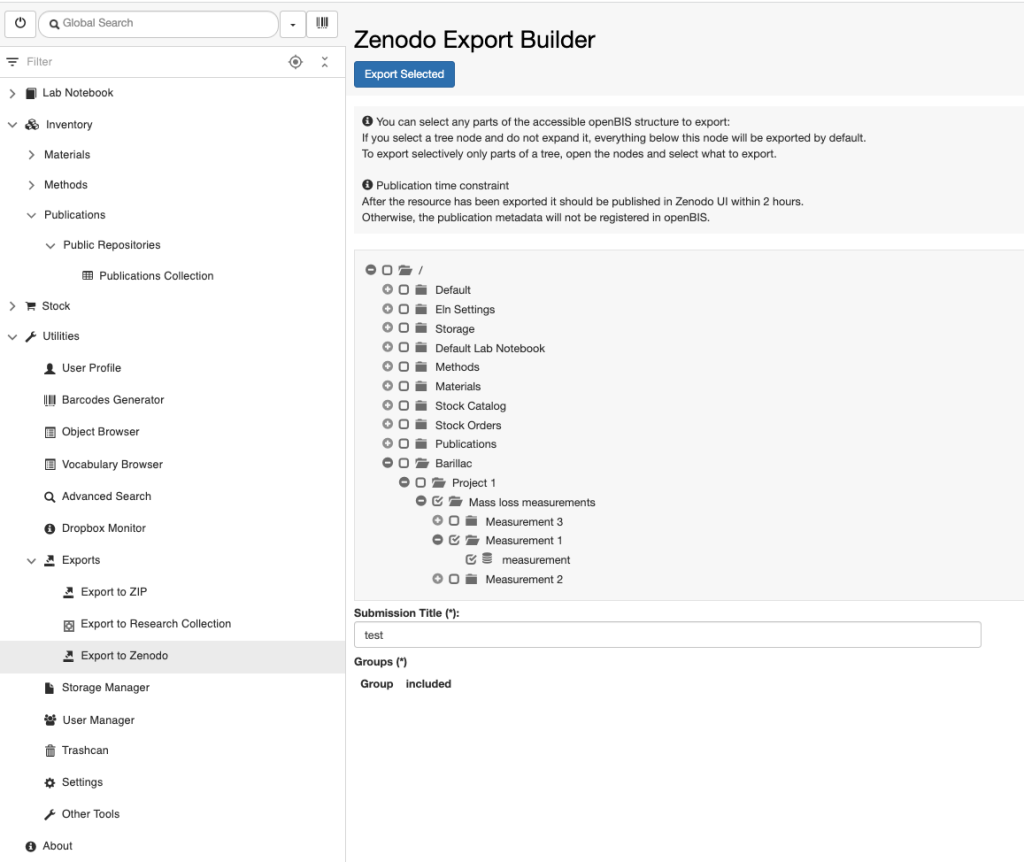Click the Settings gear icon
Image resolution: width=1024 pixels, height=862 pixels.
tap(50, 783)
